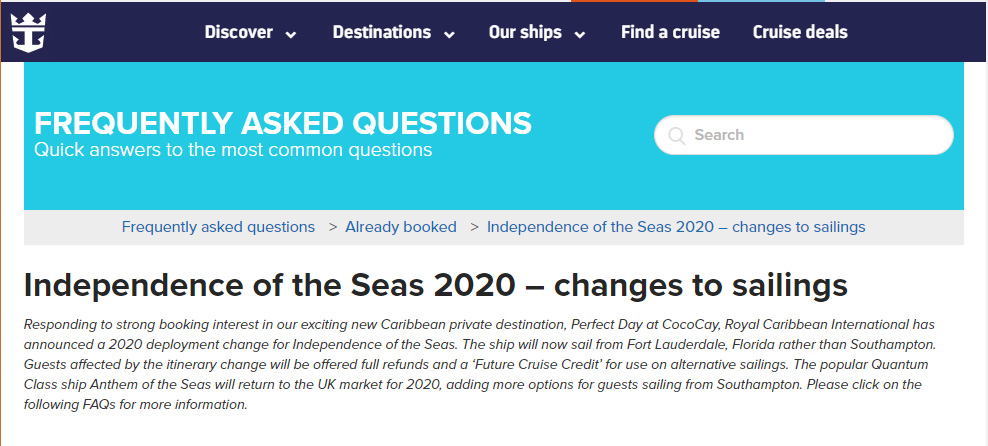
Task: Open the Our ships menu label
Action: tap(524, 32)
